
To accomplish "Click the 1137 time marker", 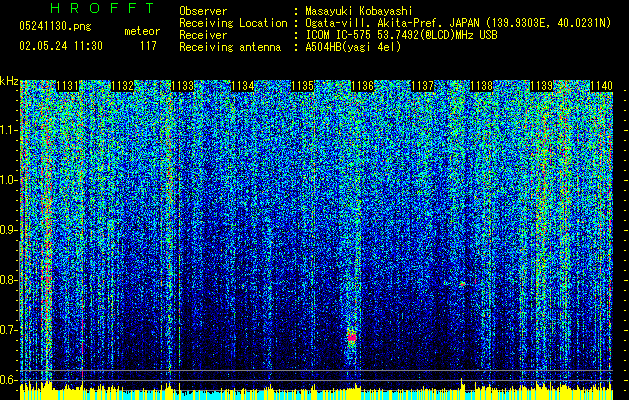I will coord(422,86).
